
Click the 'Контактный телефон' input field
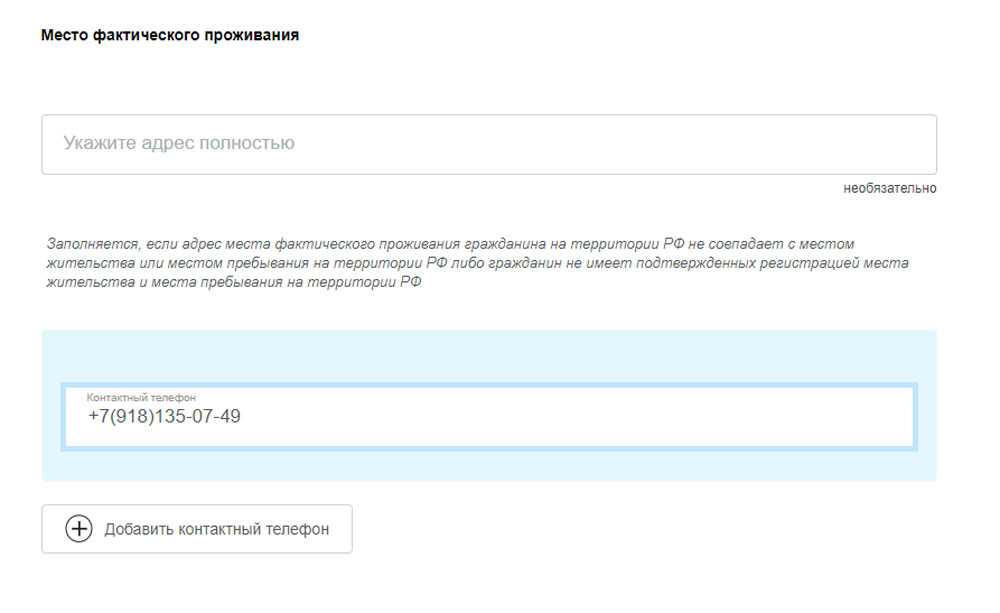click(488, 416)
